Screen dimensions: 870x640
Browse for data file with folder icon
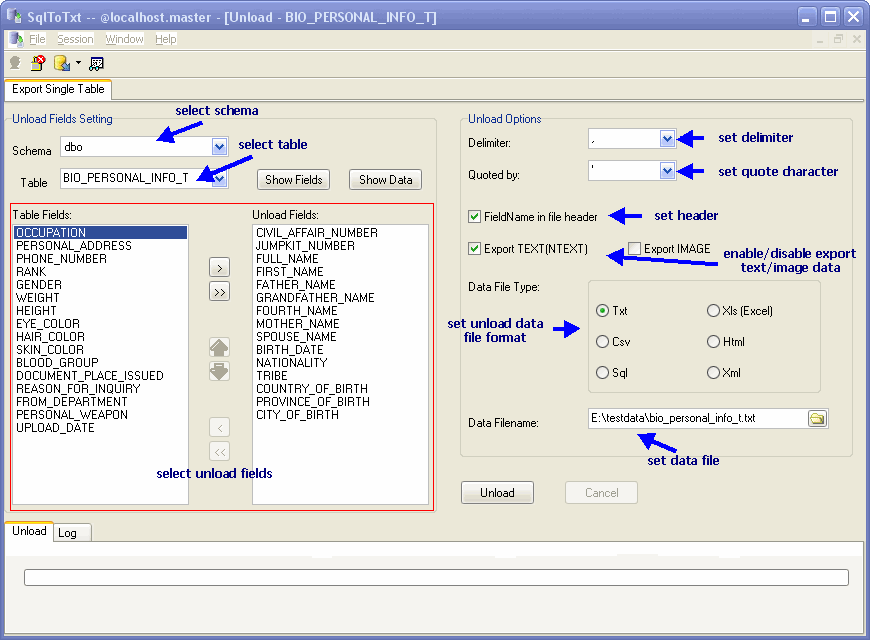pyautogui.click(x=817, y=418)
